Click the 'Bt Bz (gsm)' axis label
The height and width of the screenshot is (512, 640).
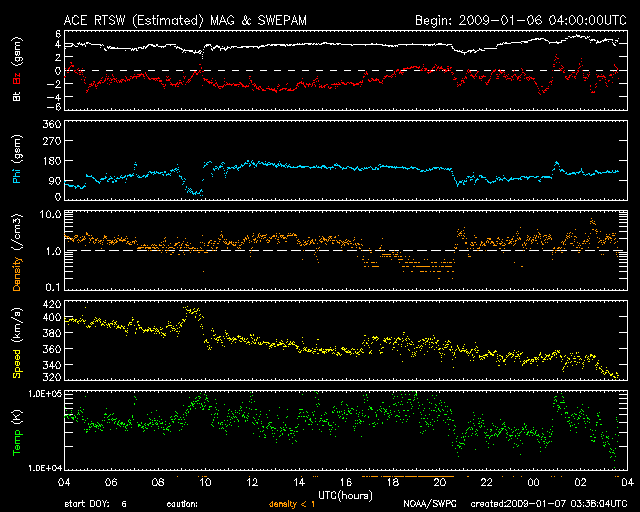click(x=17, y=69)
